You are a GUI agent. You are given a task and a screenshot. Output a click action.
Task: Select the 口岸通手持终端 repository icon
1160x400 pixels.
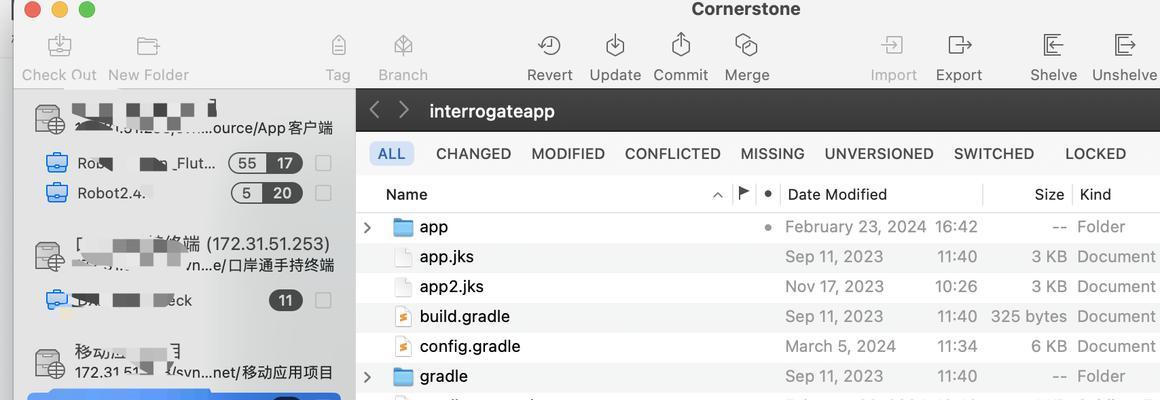pos(50,256)
